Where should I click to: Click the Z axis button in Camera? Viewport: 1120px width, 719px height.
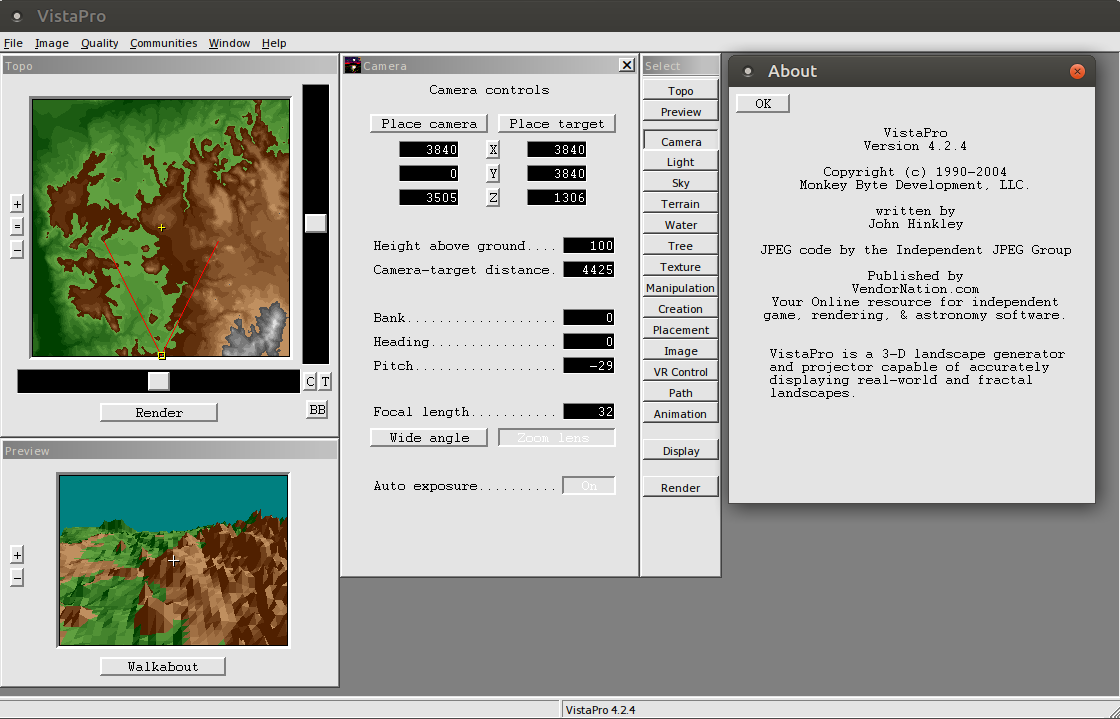tap(493, 197)
